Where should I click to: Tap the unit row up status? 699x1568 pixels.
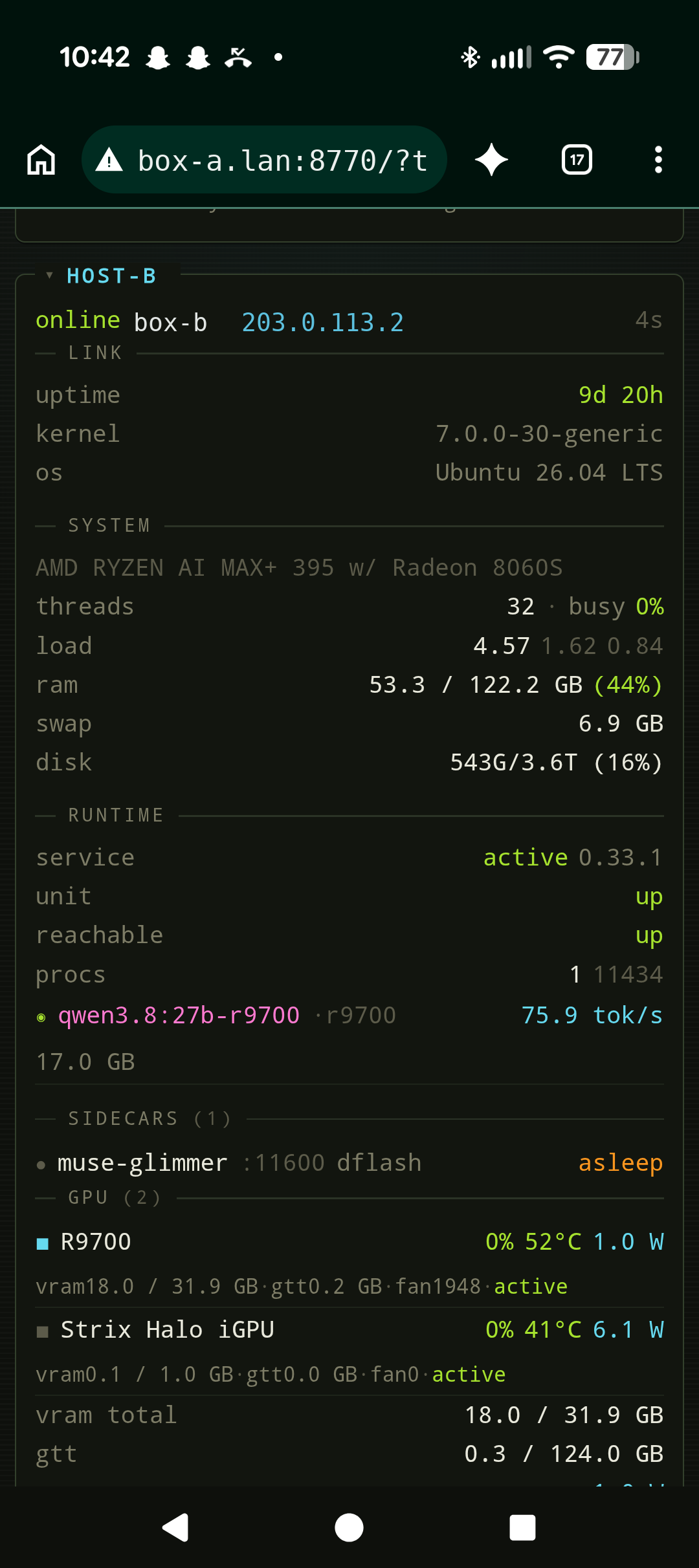click(x=649, y=897)
